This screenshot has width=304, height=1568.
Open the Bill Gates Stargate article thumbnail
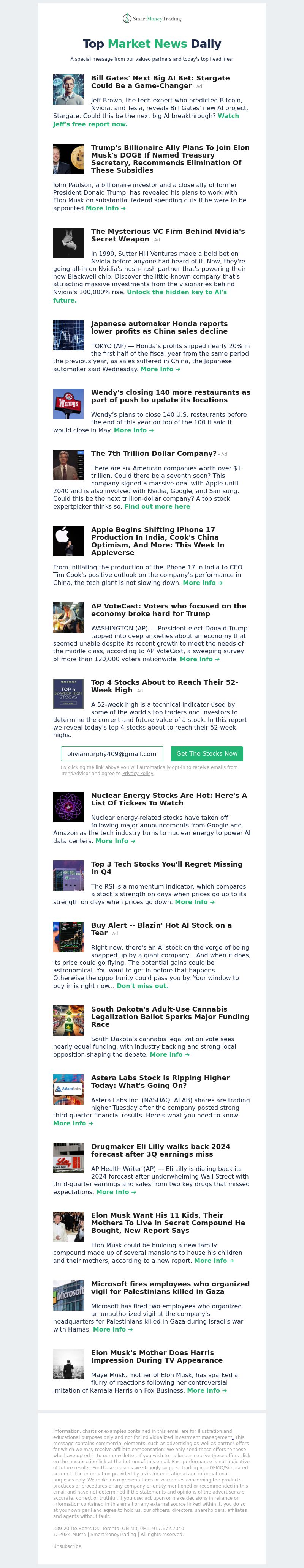[68, 90]
